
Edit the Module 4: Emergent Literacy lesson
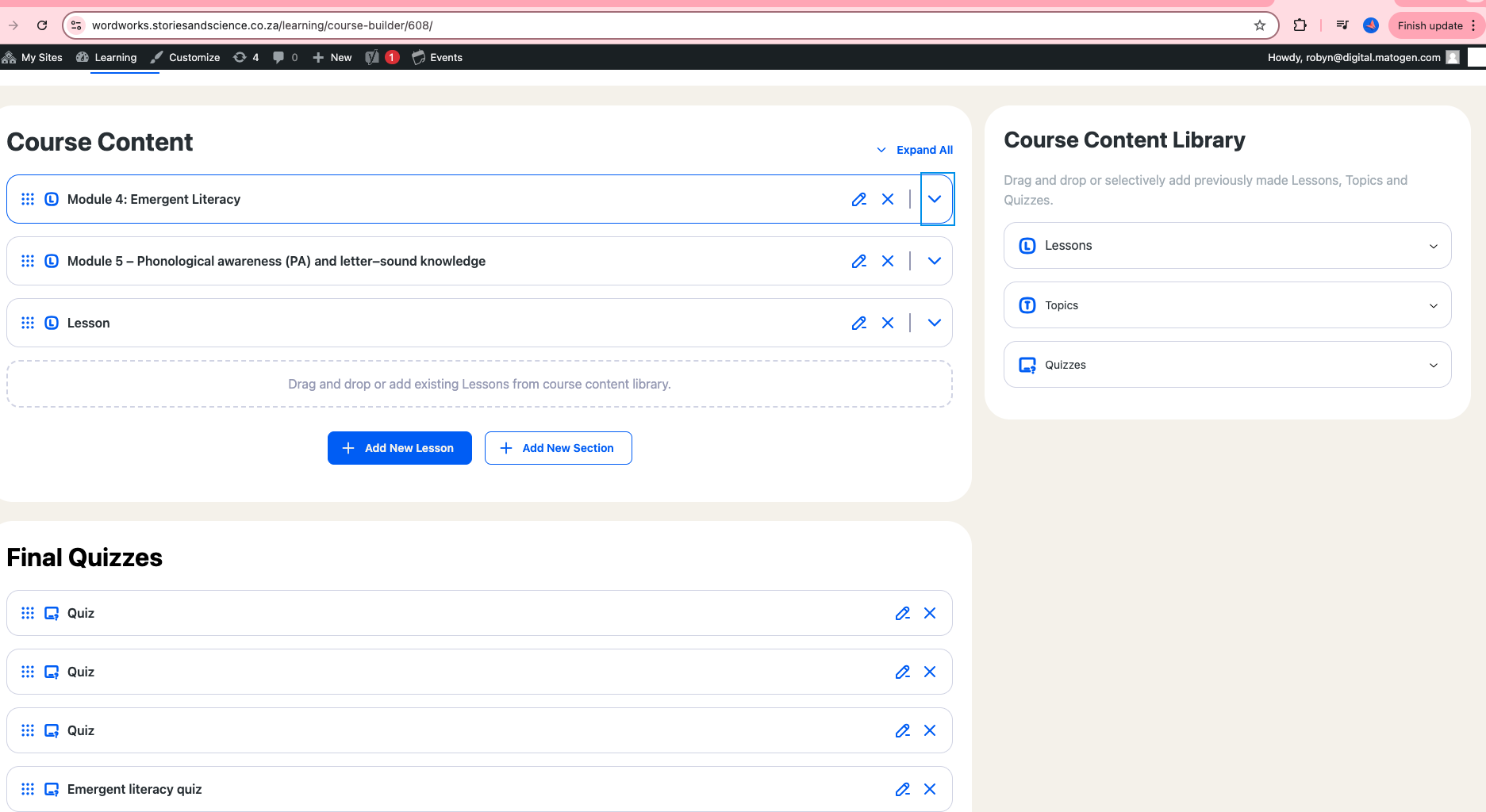[858, 200]
